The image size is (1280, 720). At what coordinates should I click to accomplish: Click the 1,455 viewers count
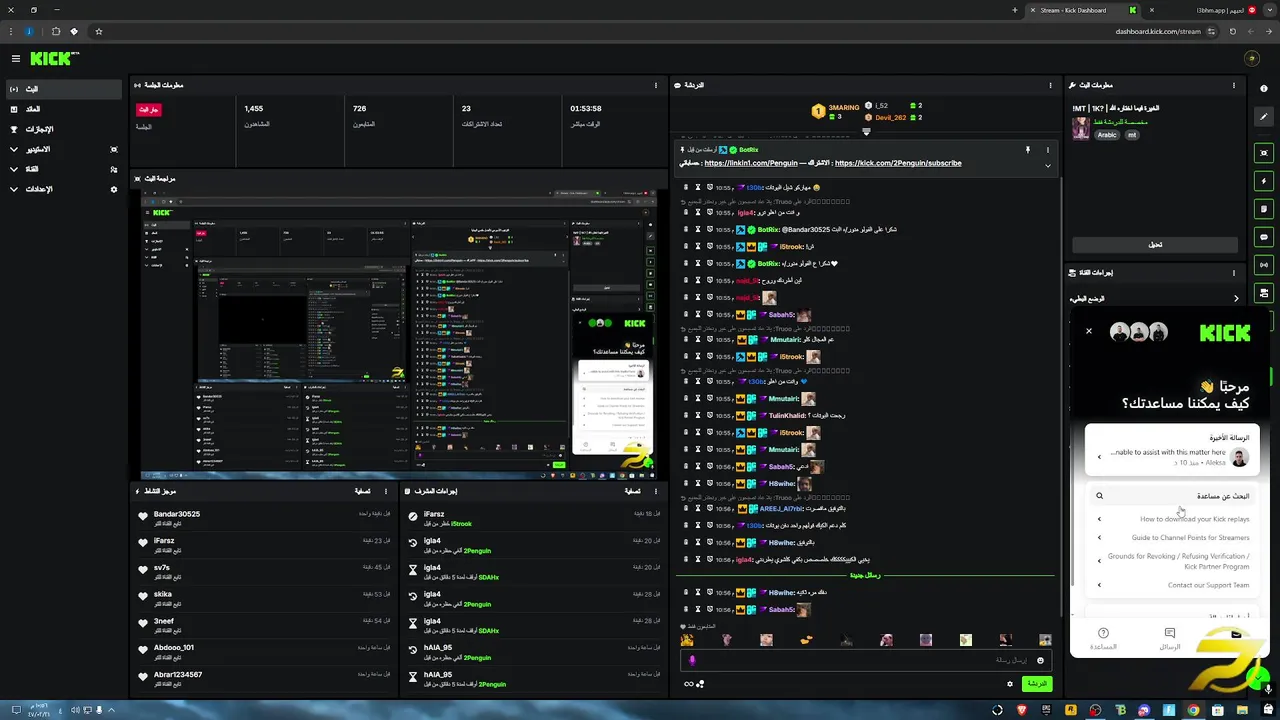254,108
